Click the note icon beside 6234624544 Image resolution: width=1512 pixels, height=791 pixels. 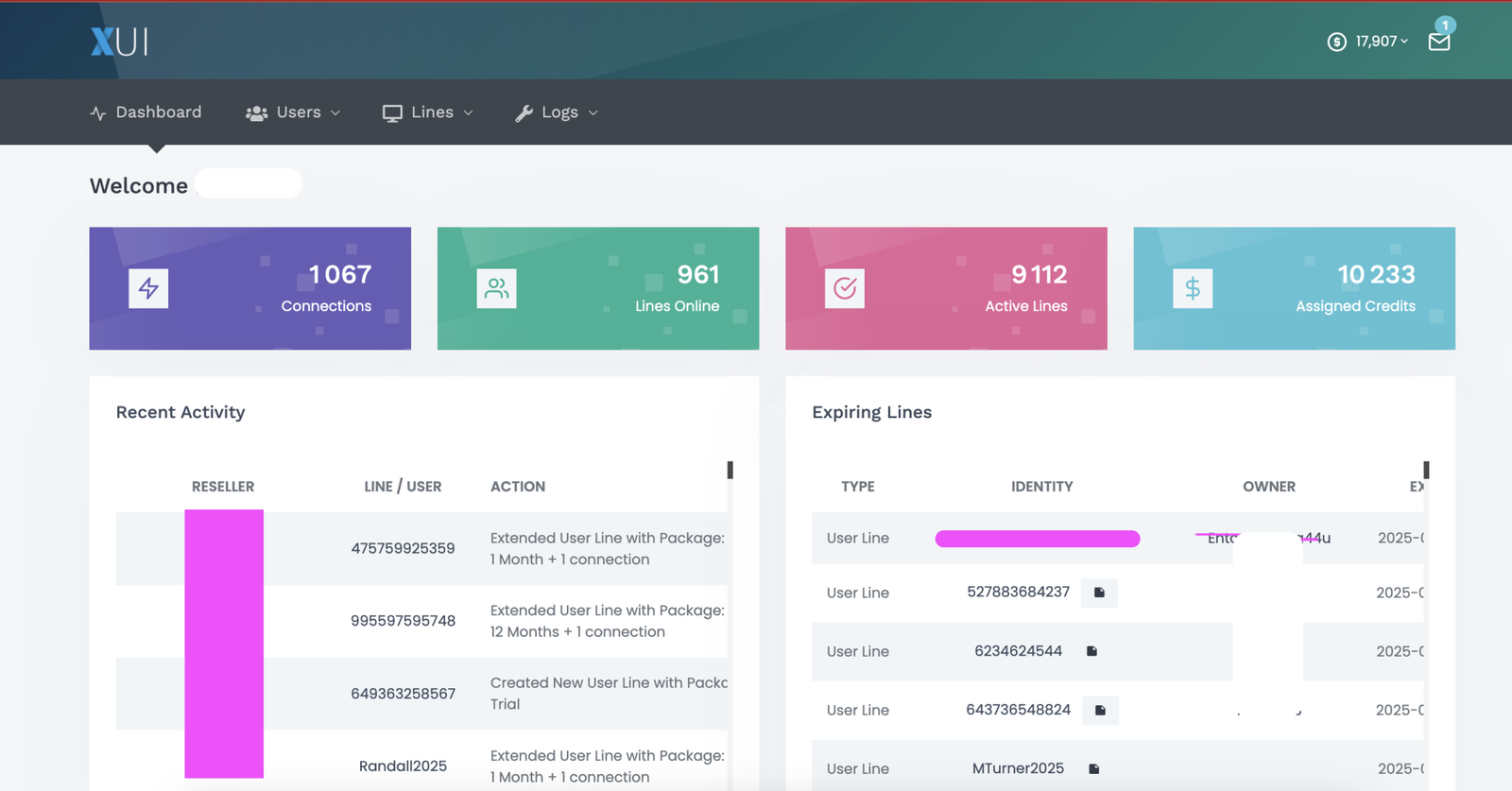[x=1091, y=651]
